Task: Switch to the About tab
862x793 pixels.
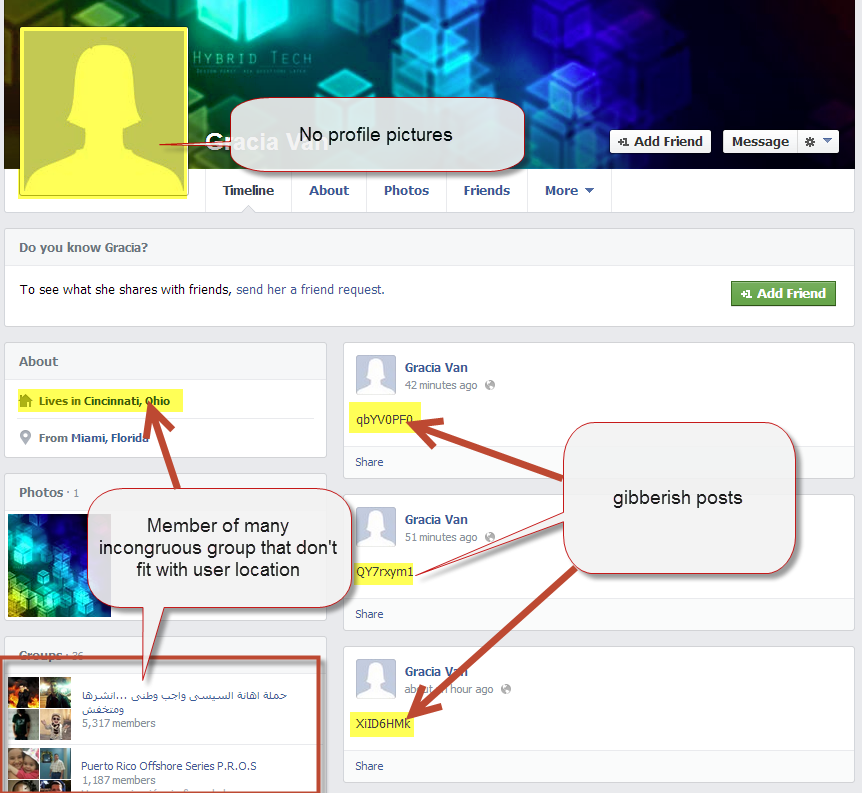Action: [x=329, y=191]
